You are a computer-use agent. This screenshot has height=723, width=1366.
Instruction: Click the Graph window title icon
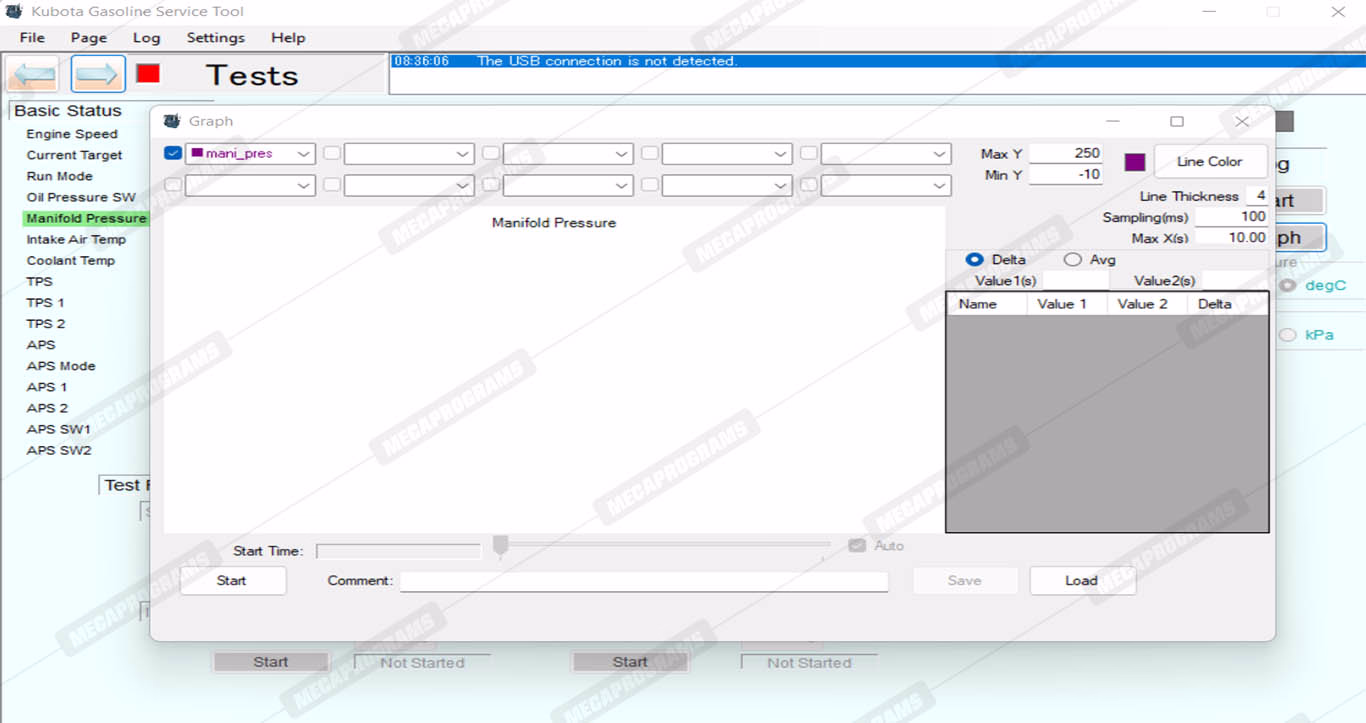click(172, 121)
